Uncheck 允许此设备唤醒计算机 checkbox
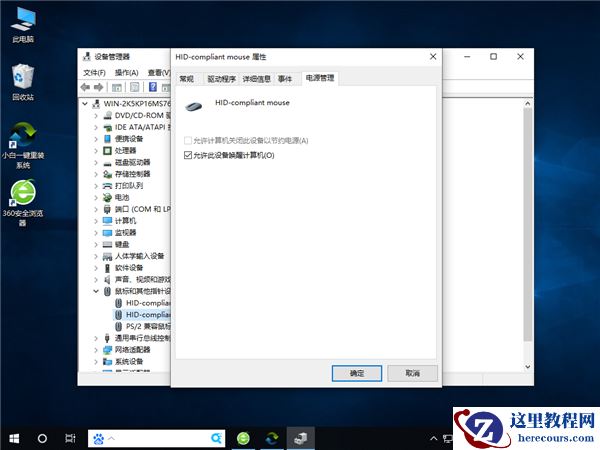This screenshot has width=600, height=450. point(188,155)
